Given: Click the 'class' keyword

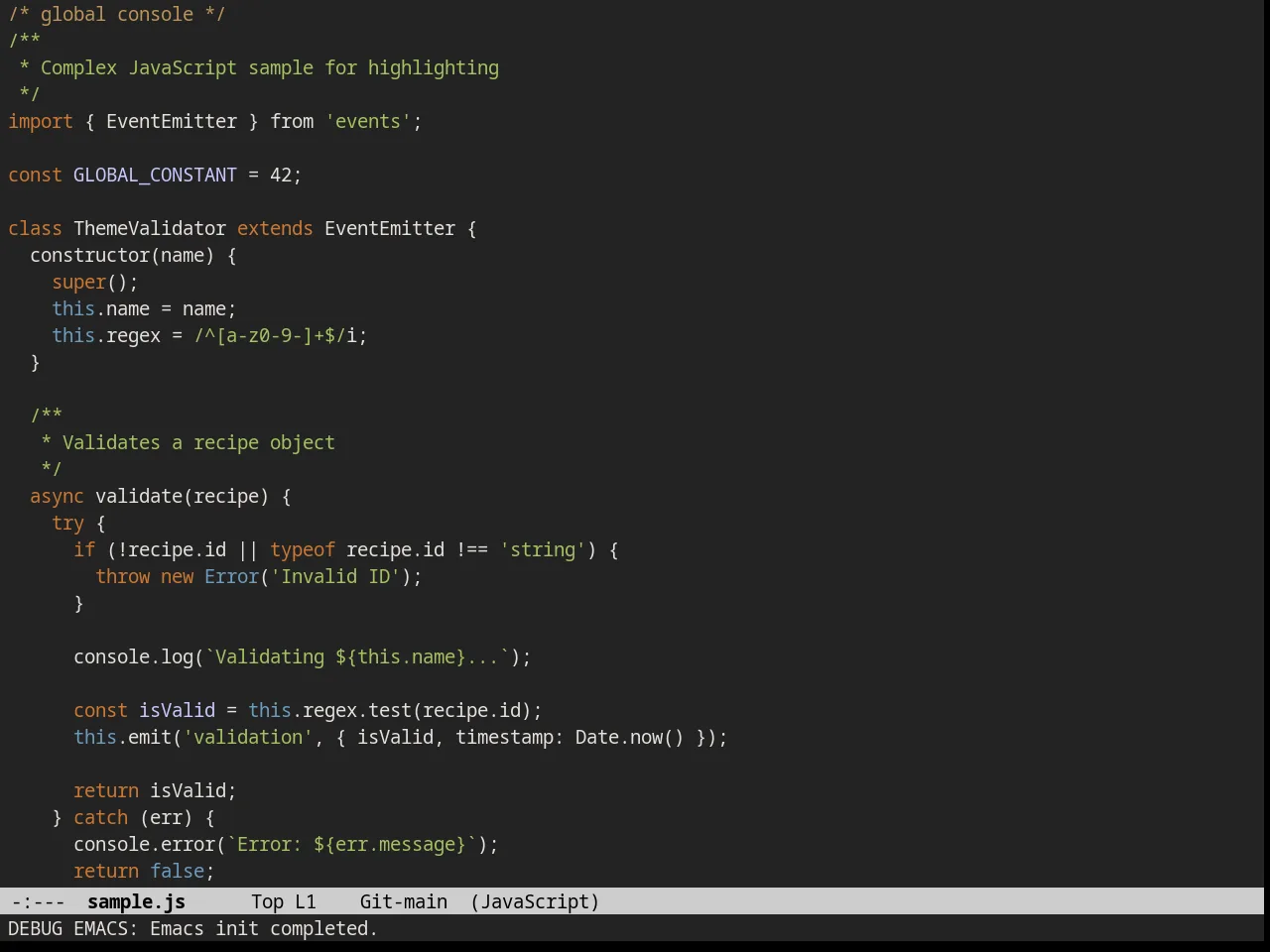Looking at the screenshot, I should pos(35,228).
